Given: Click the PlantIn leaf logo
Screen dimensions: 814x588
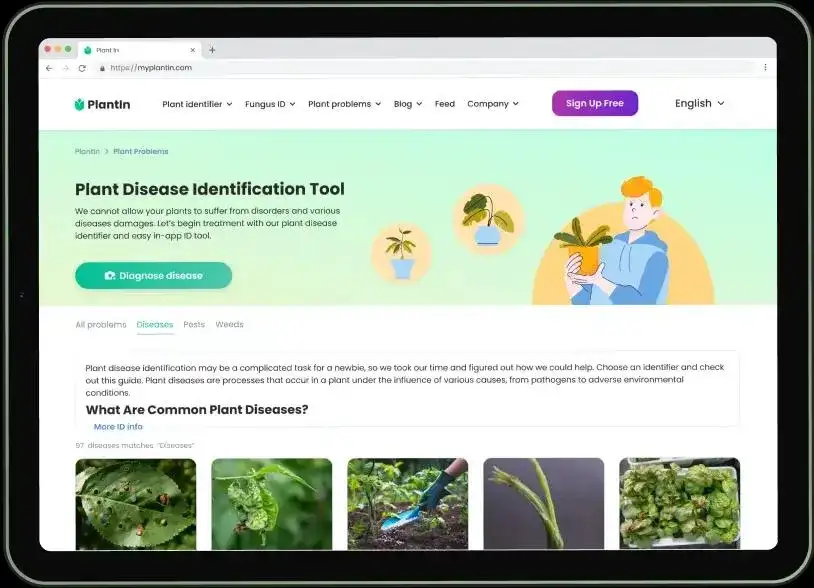Looking at the screenshot, I should (x=79, y=104).
